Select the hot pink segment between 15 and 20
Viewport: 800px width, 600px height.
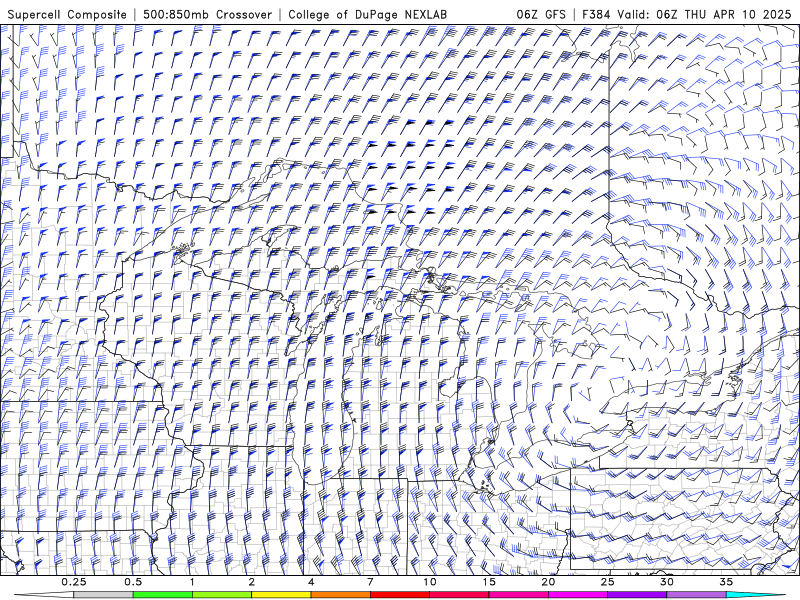pyautogui.click(x=518, y=595)
